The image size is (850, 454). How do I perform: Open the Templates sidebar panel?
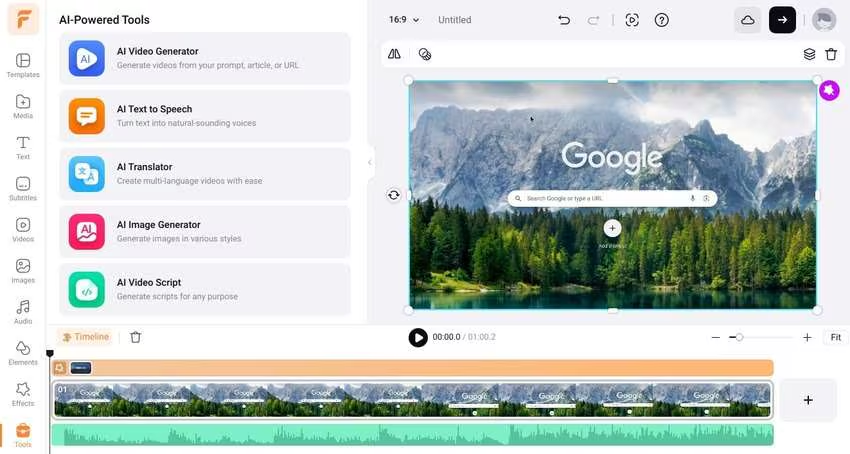click(23, 65)
